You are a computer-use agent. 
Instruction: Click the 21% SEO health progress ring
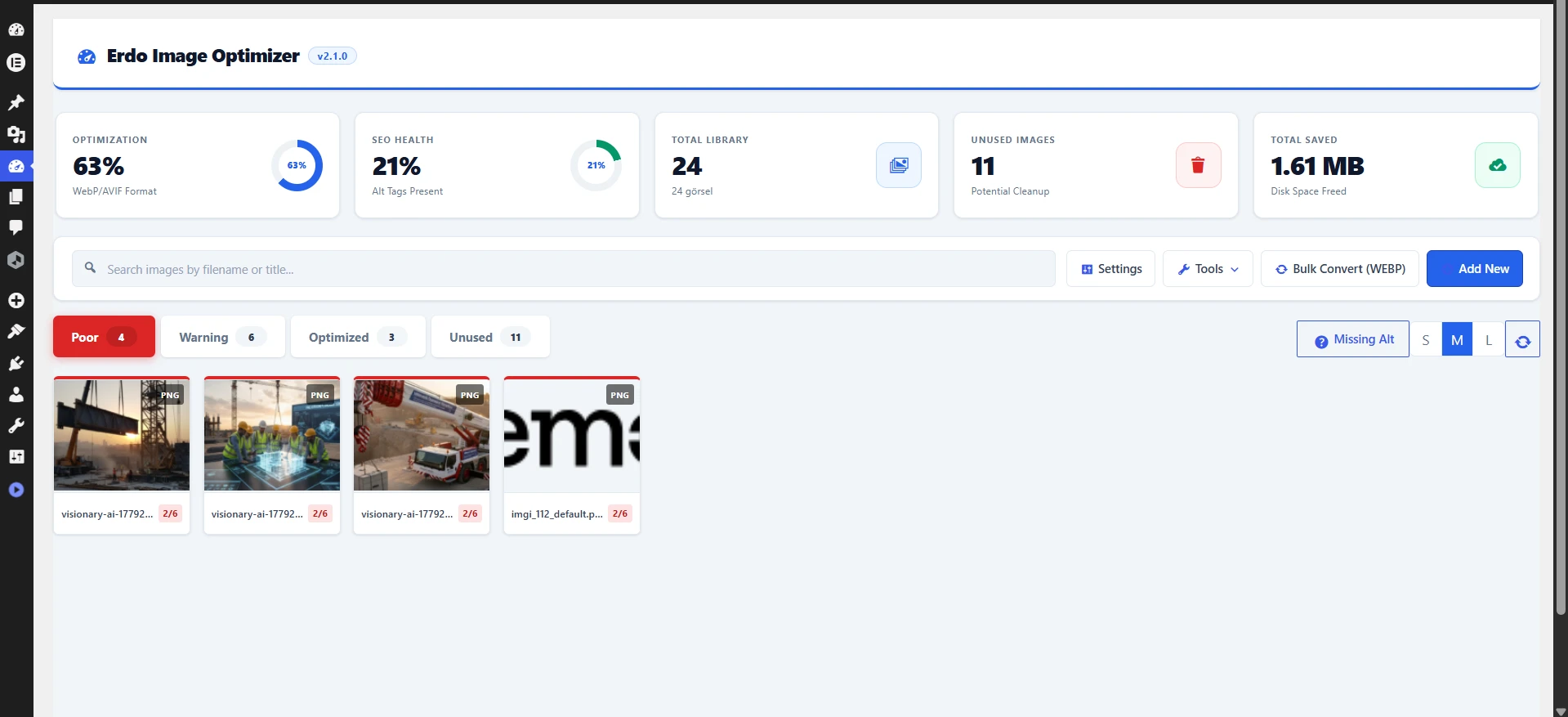pos(596,165)
